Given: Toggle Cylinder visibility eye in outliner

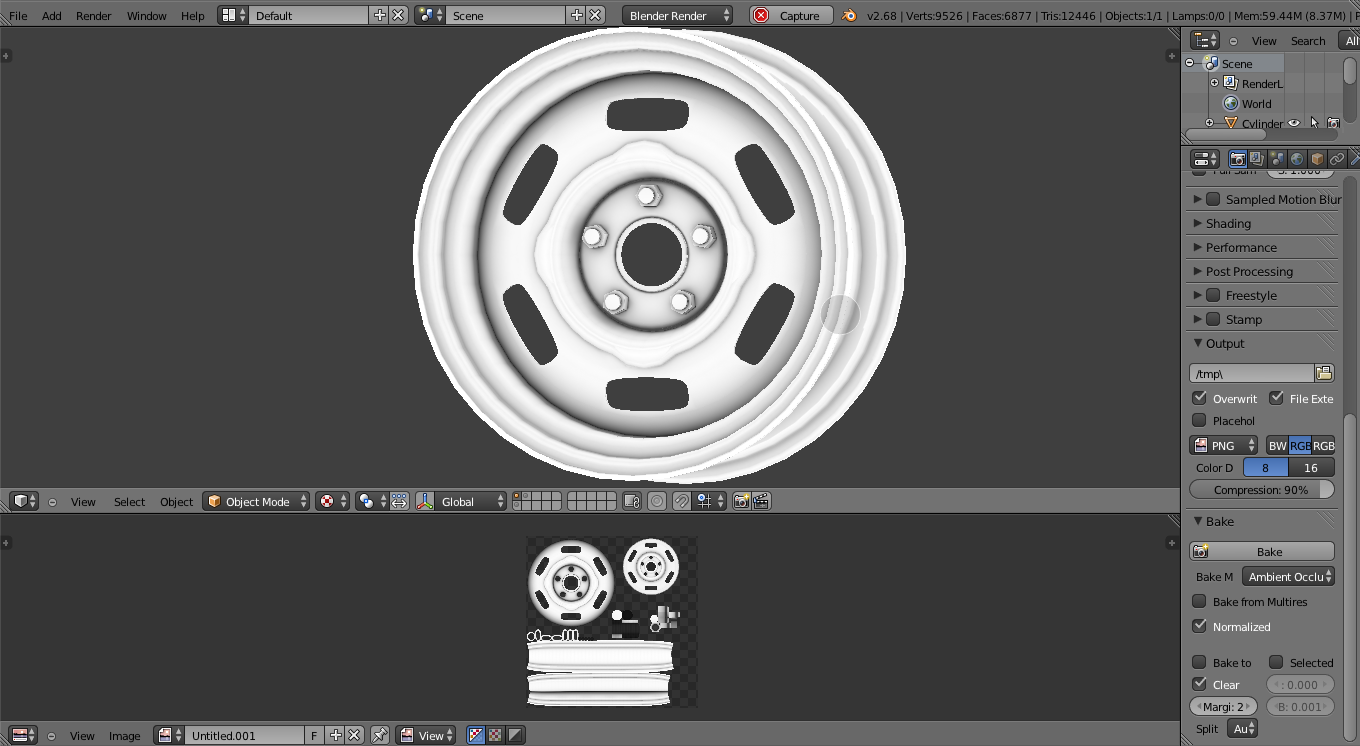Looking at the screenshot, I should pos(1293,123).
